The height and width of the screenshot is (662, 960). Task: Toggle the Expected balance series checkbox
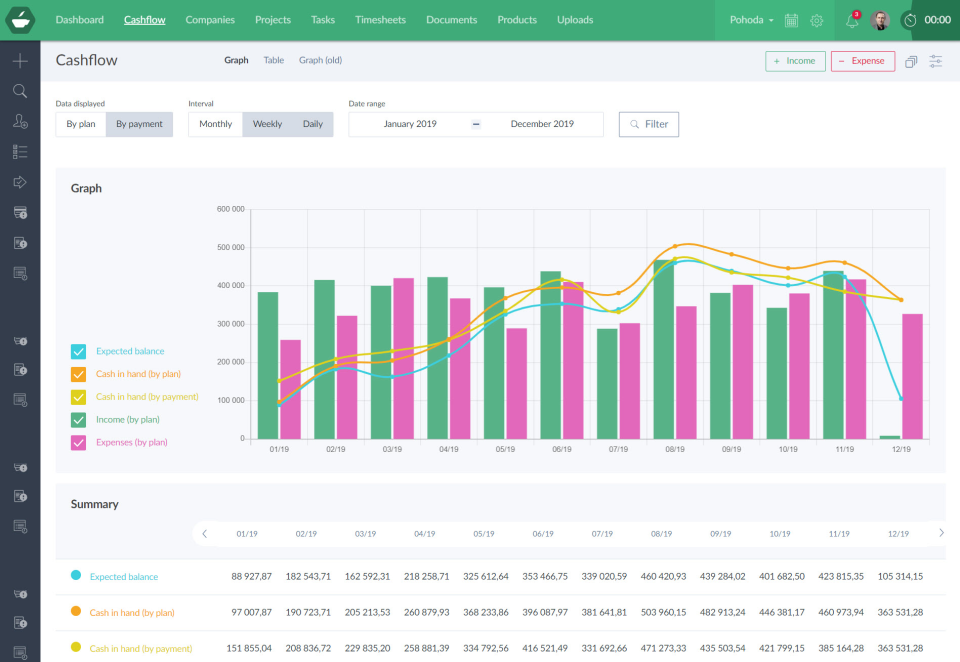pyautogui.click(x=78, y=351)
